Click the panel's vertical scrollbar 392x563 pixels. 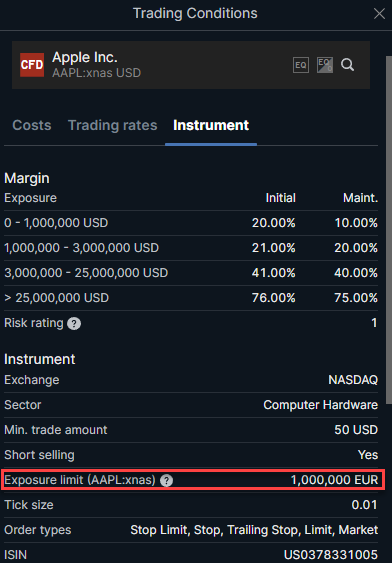point(389,230)
